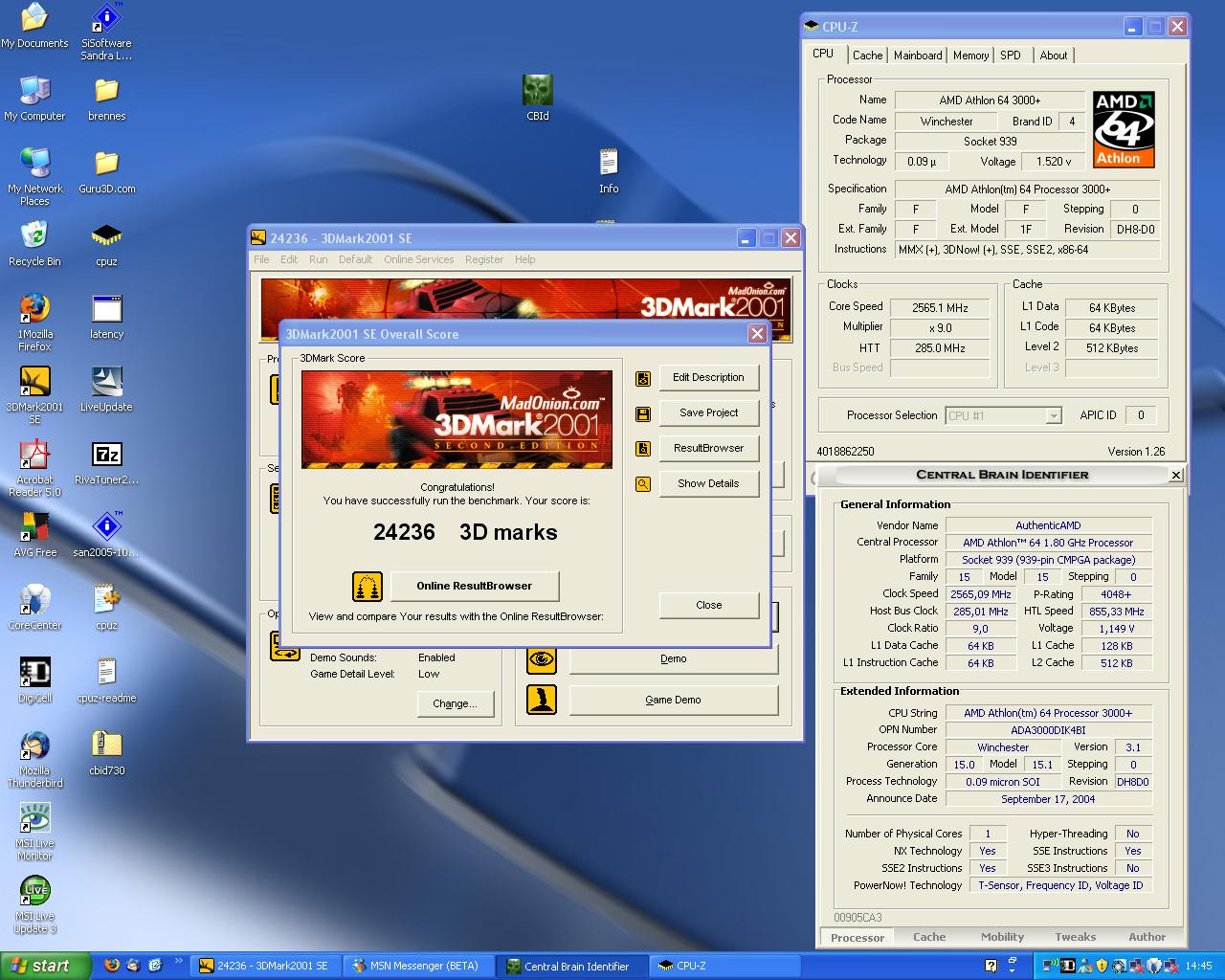1225x980 pixels.
Task: Click the Show Details magnifier icon
Action: (x=643, y=484)
